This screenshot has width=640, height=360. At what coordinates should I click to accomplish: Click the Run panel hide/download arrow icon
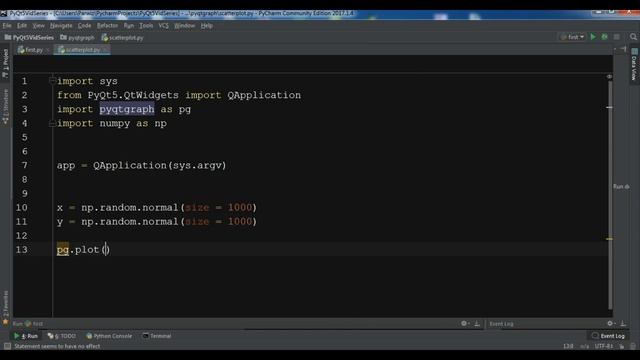coord(477,323)
